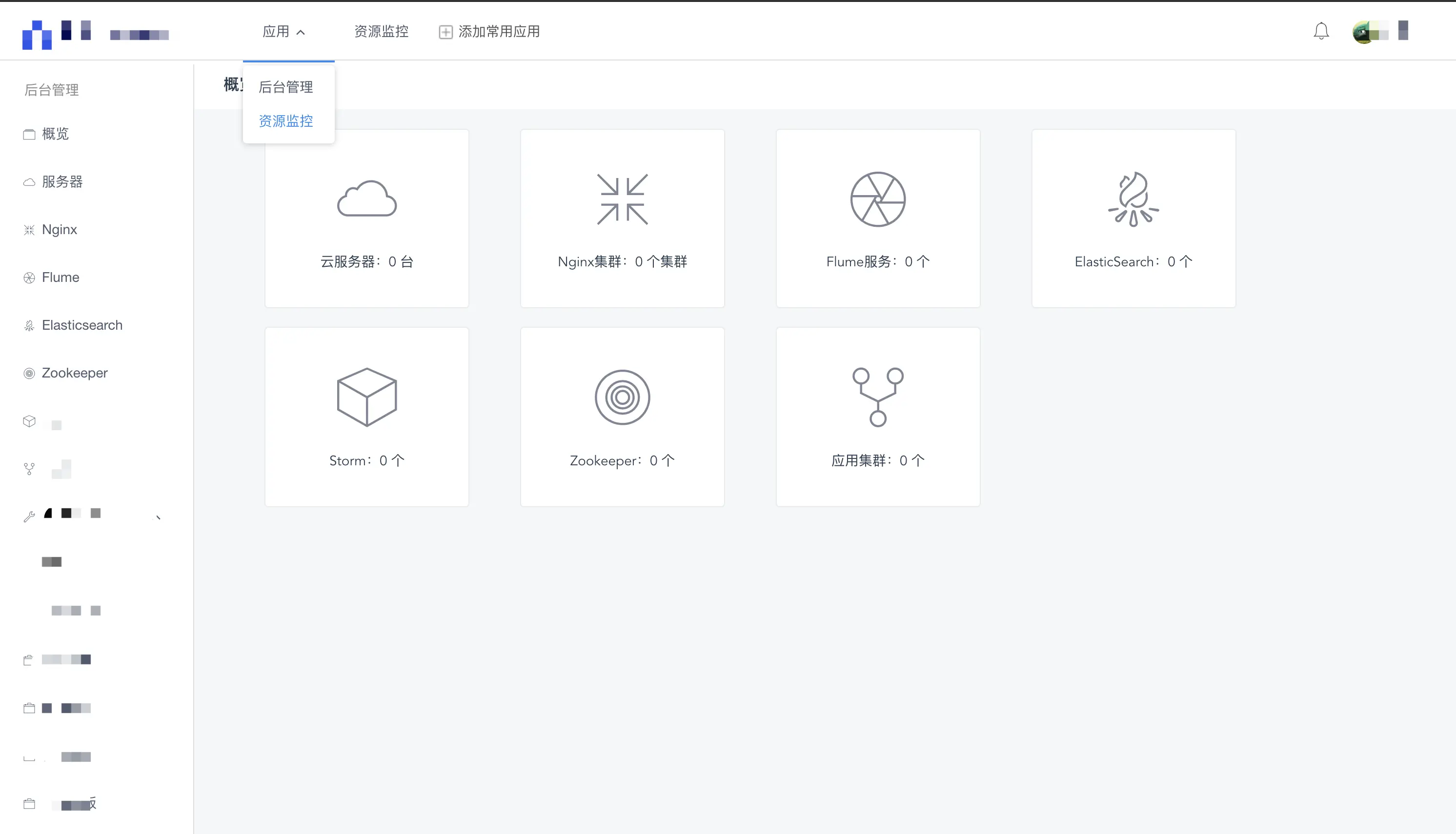Select Elasticsearch in the sidebar
This screenshot has width=1456, height=834.
coord(82,325)
